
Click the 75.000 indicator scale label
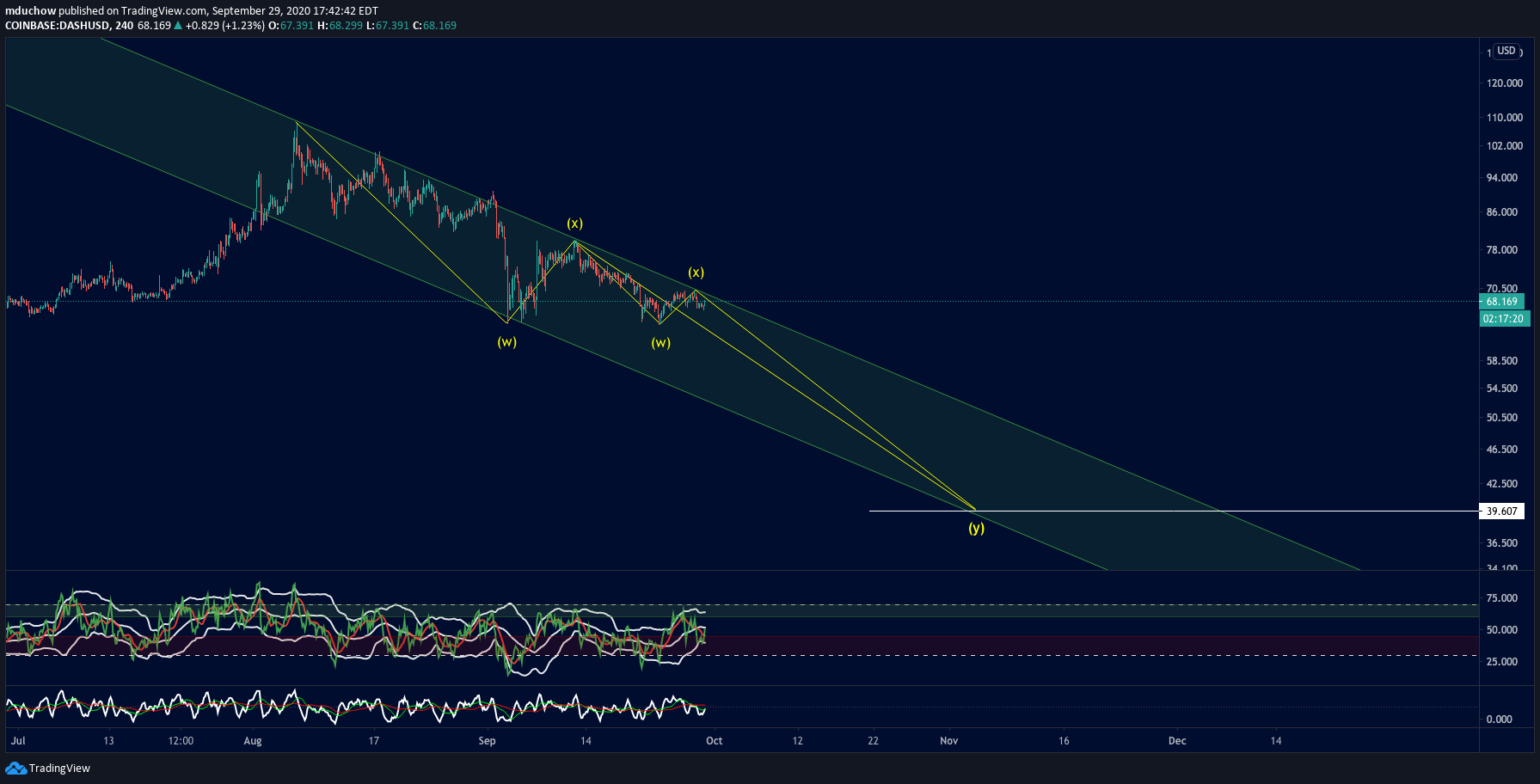point(1502,598)
